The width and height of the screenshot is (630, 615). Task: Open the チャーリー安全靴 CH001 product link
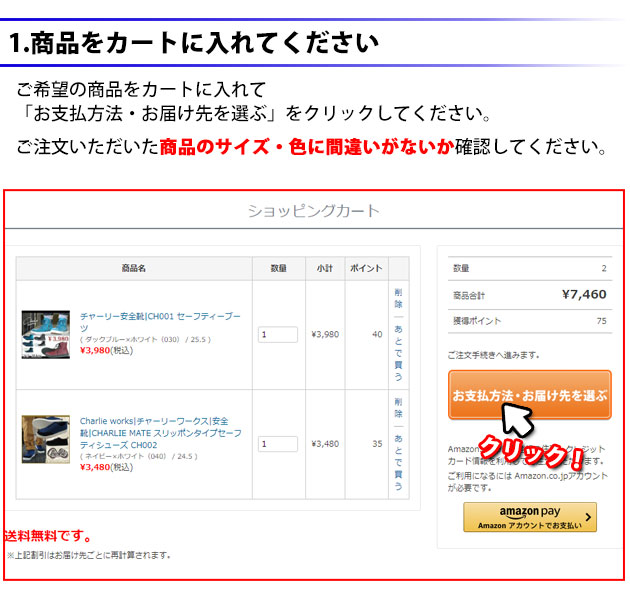coord(158,321)
